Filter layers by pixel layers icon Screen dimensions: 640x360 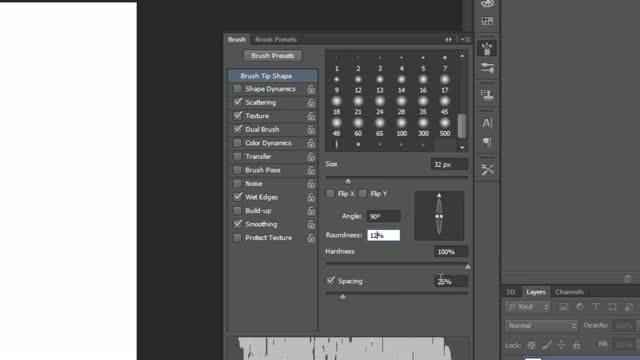[564, 307]
